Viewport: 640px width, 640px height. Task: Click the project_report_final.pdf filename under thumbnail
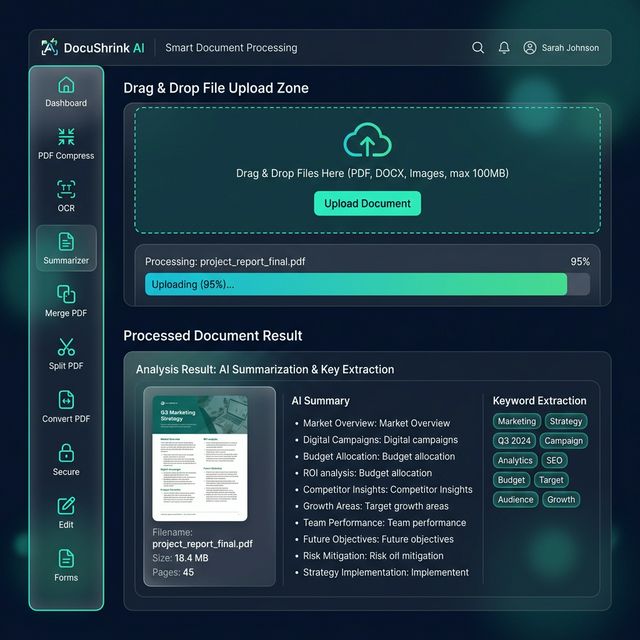coord(202,544)
